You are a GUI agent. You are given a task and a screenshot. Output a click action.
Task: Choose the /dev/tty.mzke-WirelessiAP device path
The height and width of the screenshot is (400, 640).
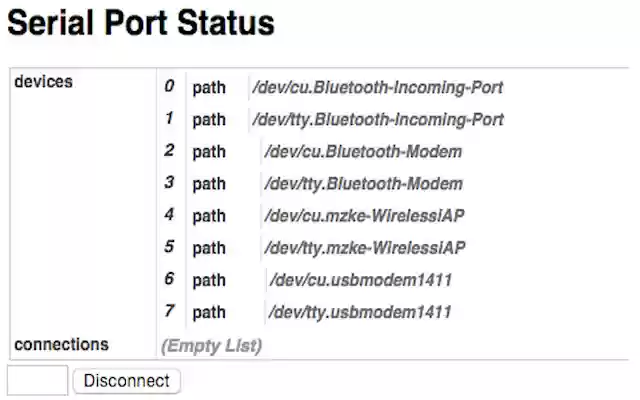click(365, 248)
